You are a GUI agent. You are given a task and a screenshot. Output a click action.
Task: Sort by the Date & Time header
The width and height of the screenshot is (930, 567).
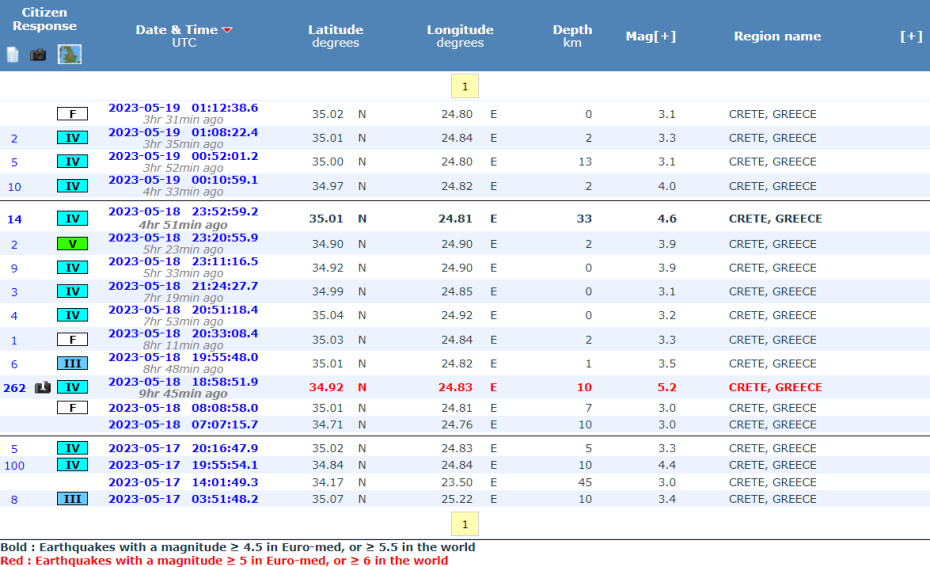click(x=176, y=30)
